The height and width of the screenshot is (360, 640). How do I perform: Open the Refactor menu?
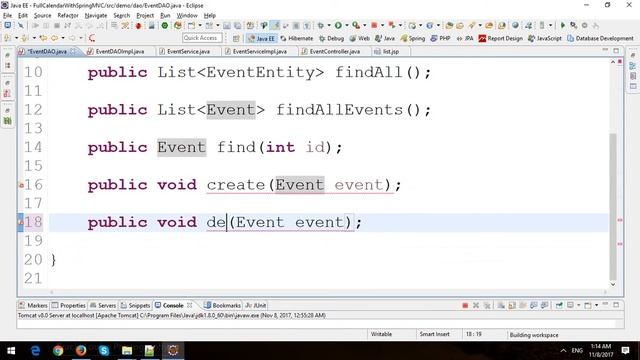tap(68, 16)
